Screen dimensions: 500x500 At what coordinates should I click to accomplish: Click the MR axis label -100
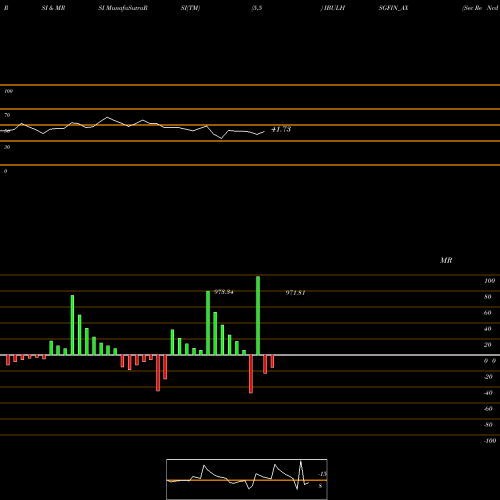pos(490,441)
